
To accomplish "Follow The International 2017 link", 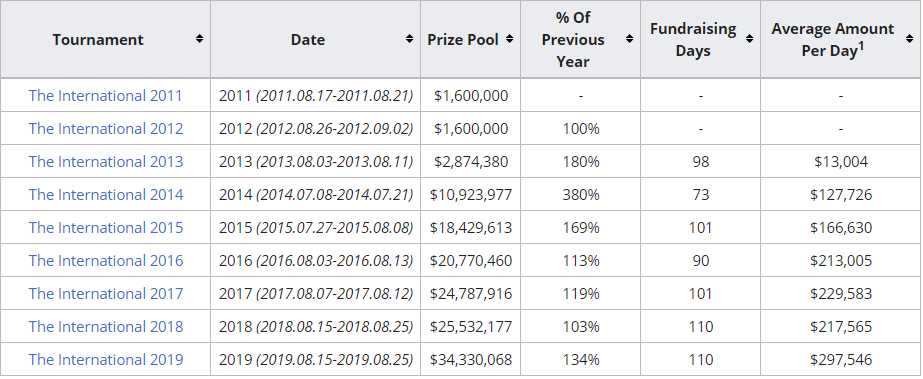I will pos(106,293).
